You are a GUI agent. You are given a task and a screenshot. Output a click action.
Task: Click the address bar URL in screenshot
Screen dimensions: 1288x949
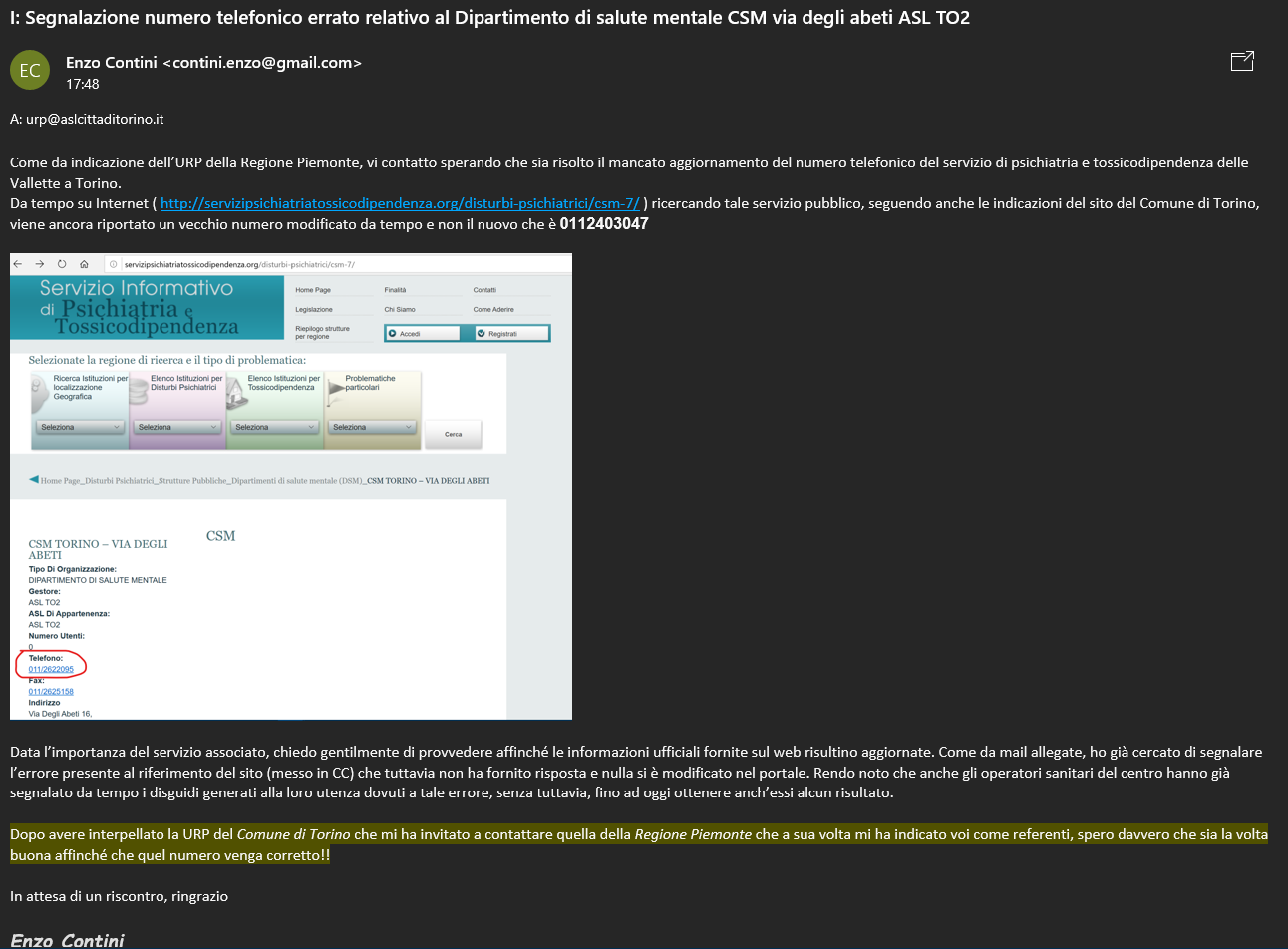[239, 265]
